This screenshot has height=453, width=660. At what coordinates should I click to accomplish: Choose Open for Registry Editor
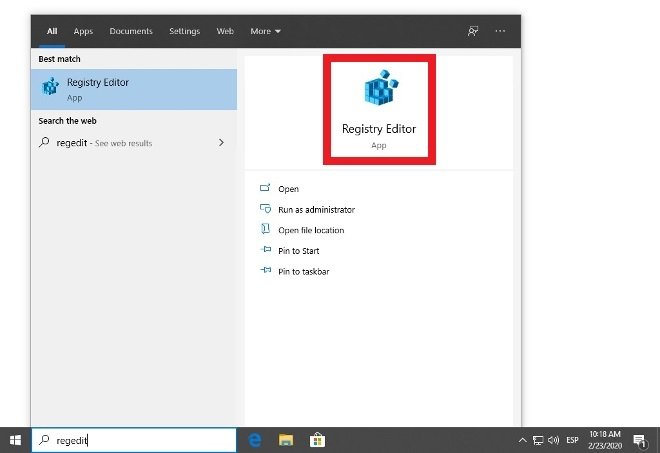(x=288, y=189)
